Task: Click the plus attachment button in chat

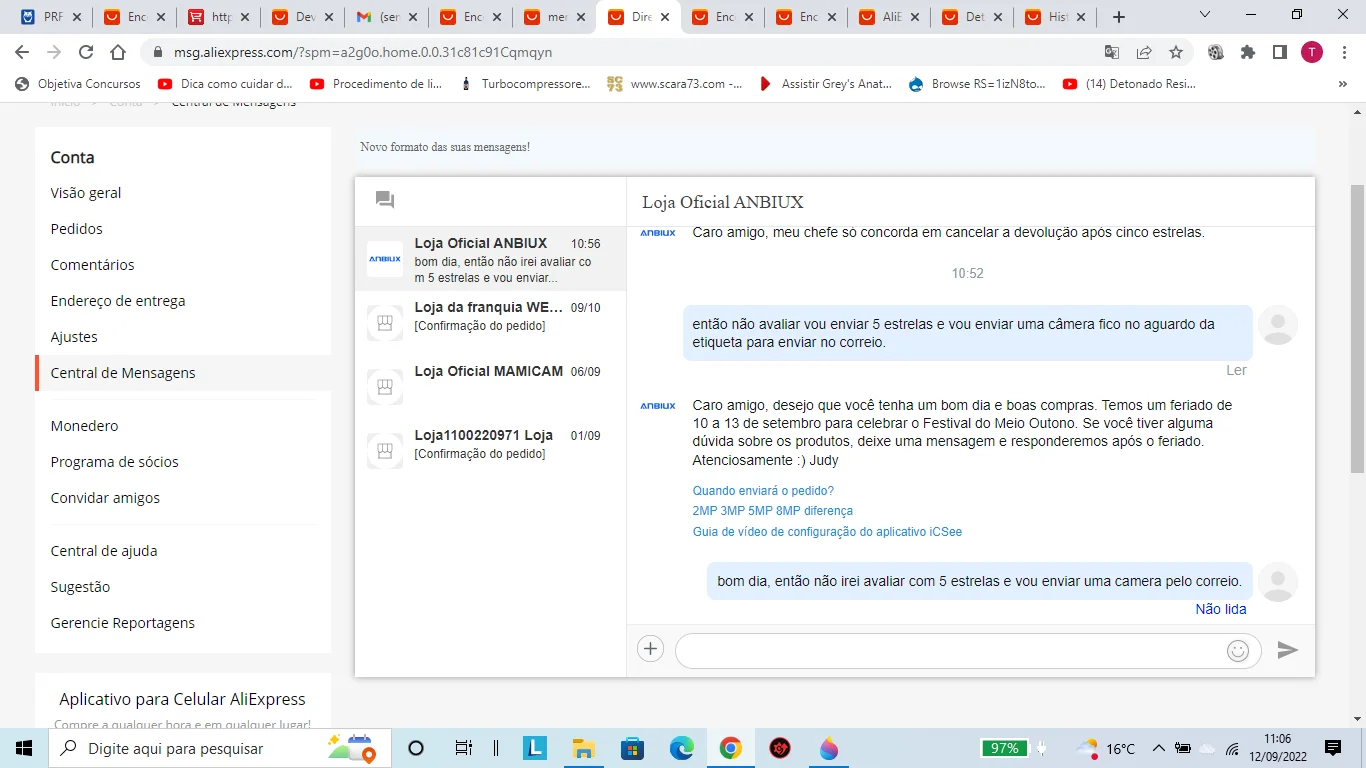Action: [650, 649]
